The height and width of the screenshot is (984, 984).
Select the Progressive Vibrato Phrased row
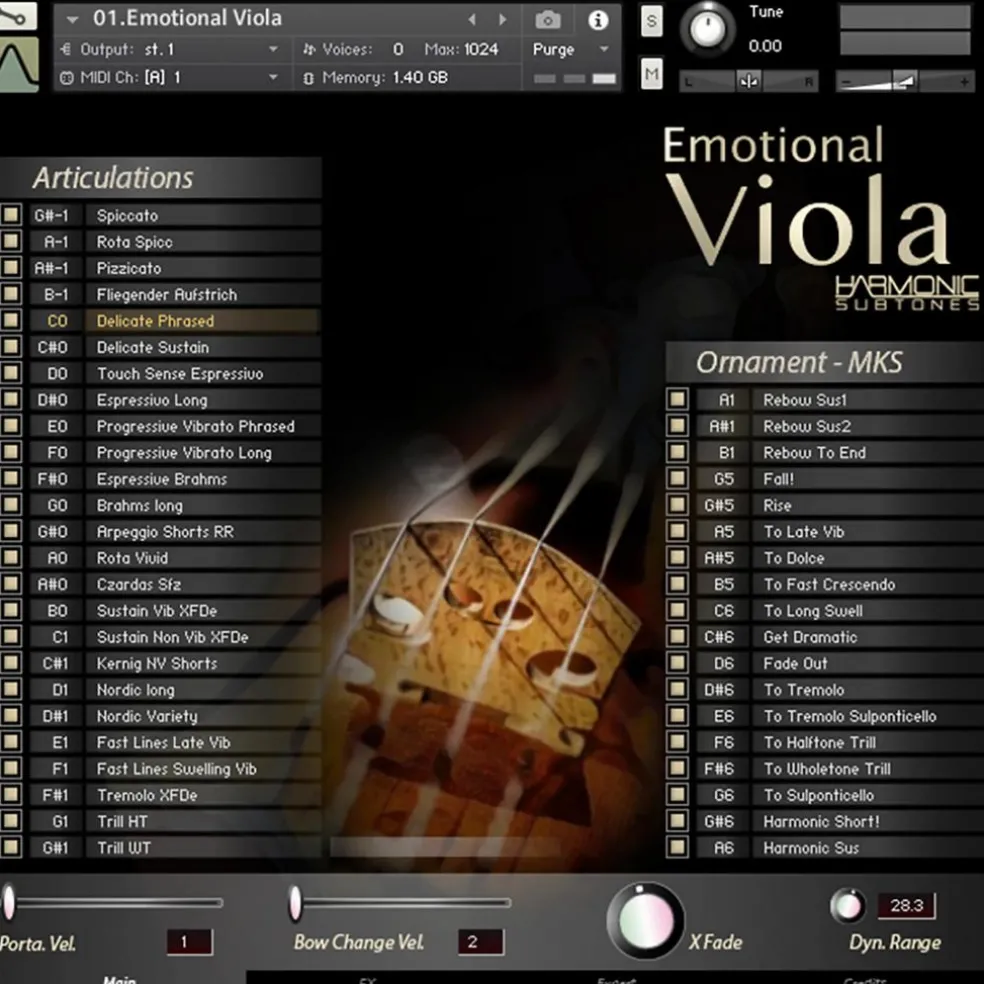click(x=203, y=426)
